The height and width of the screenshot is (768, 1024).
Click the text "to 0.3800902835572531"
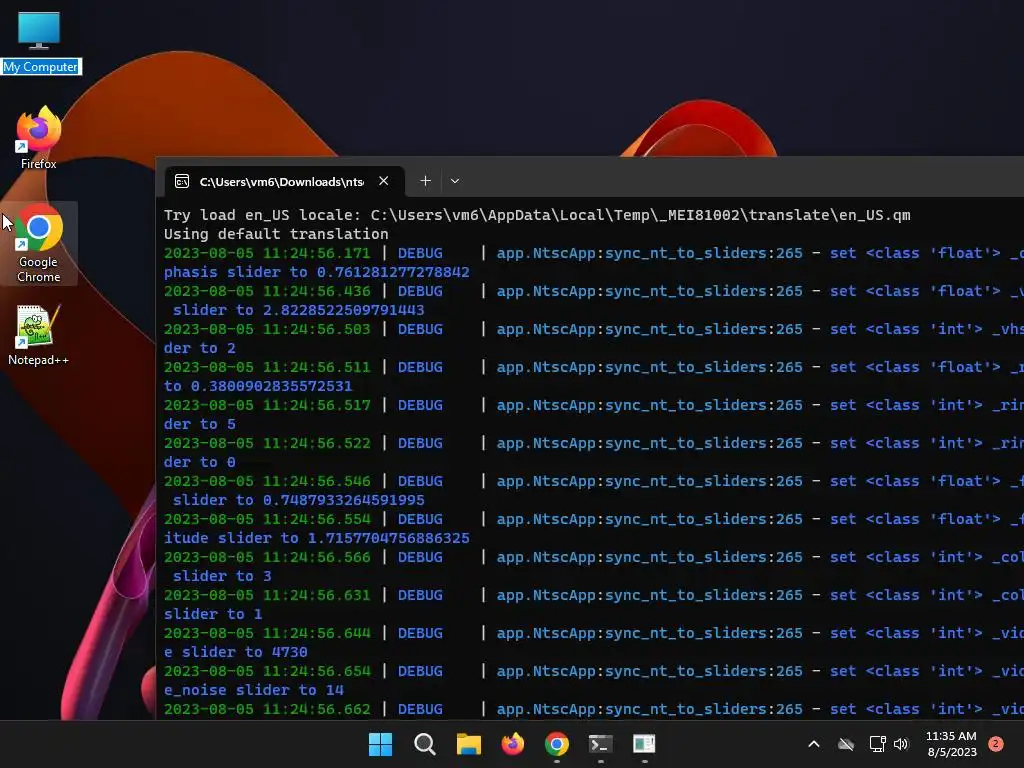[258, 386]
